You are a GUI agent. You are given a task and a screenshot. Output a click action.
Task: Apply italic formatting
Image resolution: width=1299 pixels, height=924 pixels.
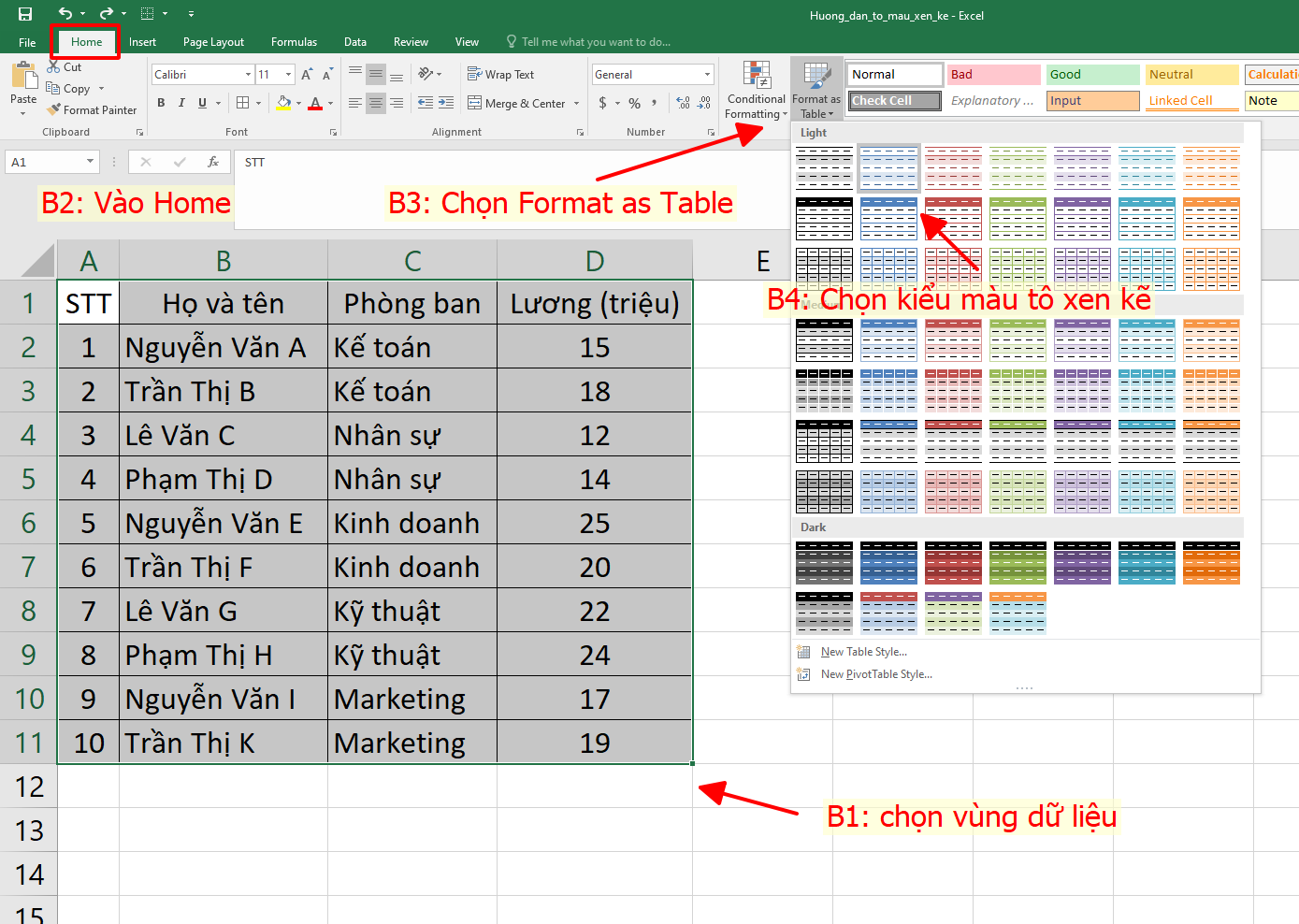[x=181, y=103]
